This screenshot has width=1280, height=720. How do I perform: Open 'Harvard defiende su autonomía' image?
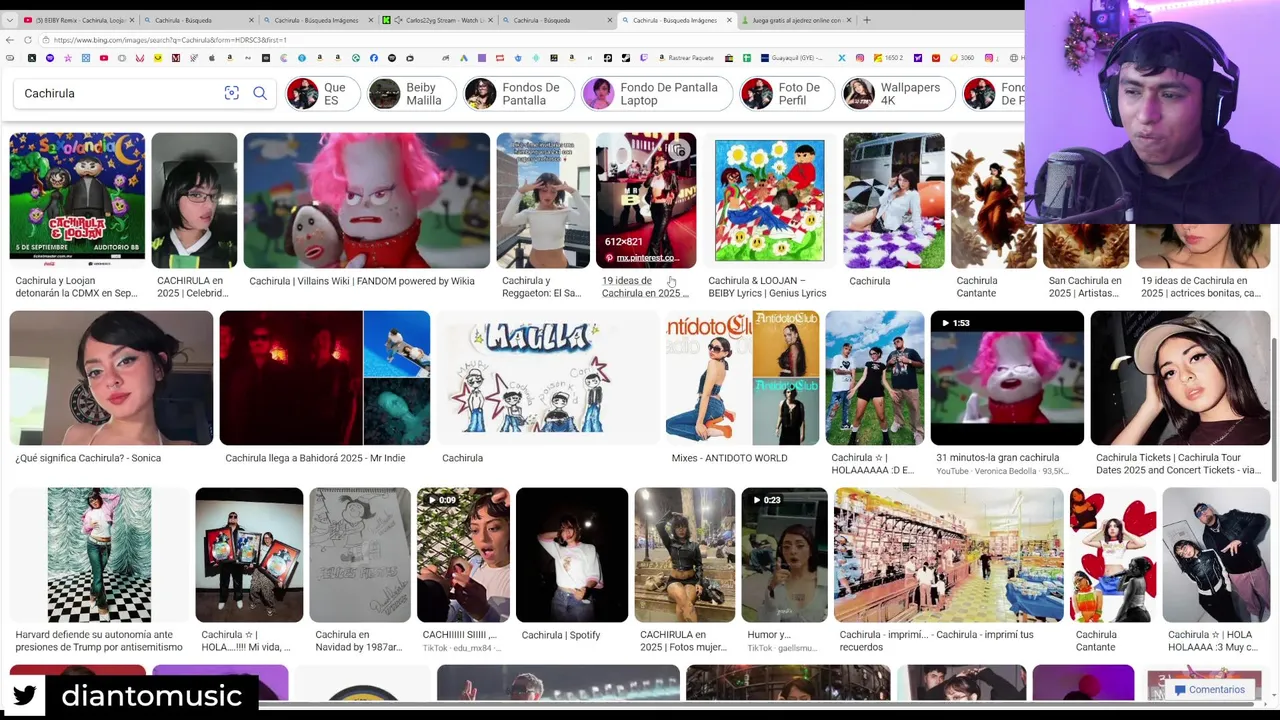click(x=99, y=555)
